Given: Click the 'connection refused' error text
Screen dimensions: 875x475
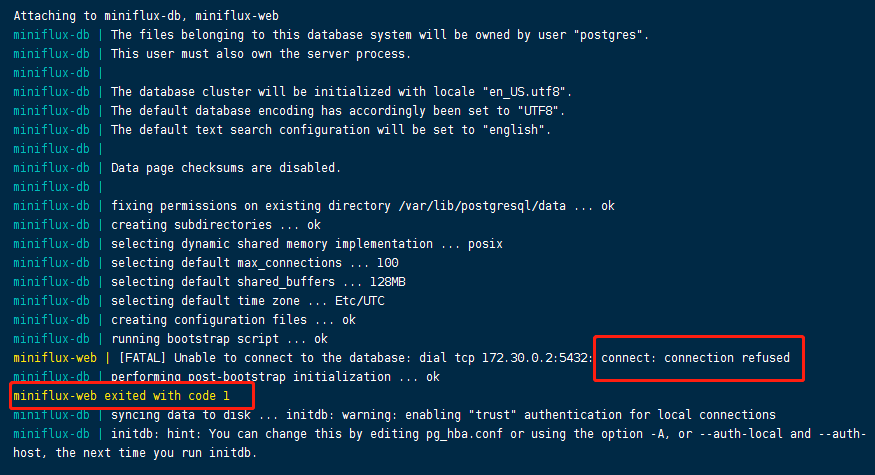Looking at the screenshot, I should [x=727, y=358].
